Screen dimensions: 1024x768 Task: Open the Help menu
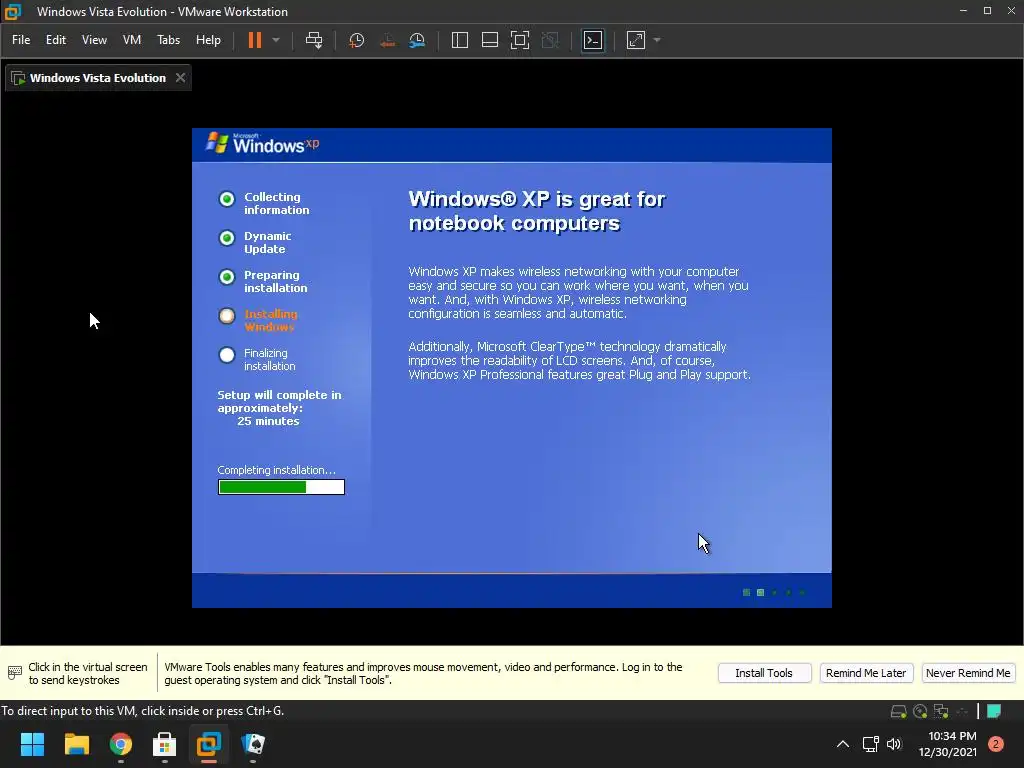[208, 40]
